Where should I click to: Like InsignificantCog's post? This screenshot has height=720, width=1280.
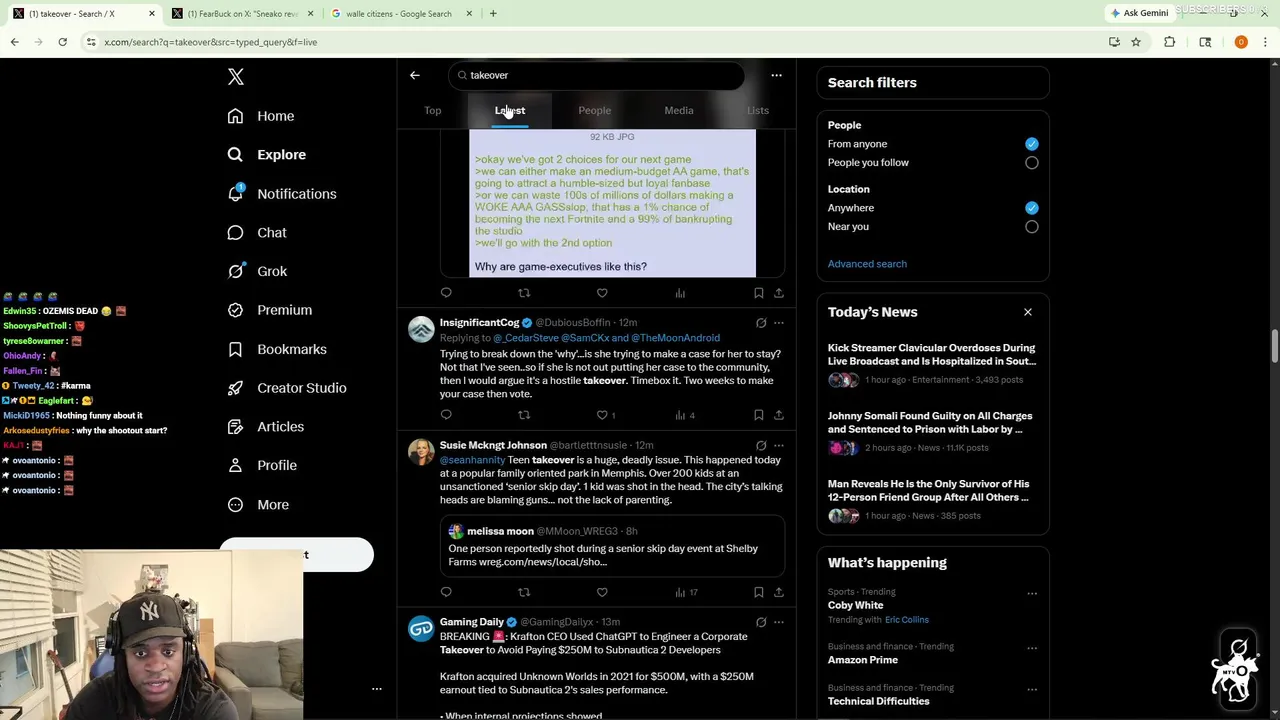[602, 415]
